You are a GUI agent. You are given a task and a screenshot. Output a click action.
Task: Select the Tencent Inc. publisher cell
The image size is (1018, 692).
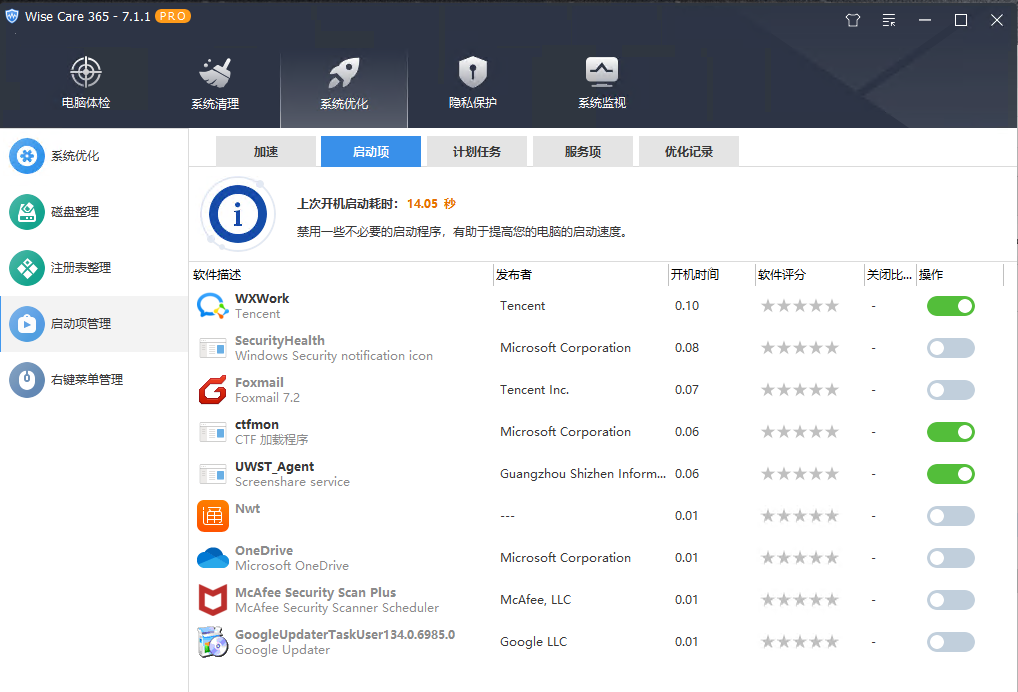pyautogui.click(x=534, y=389)
